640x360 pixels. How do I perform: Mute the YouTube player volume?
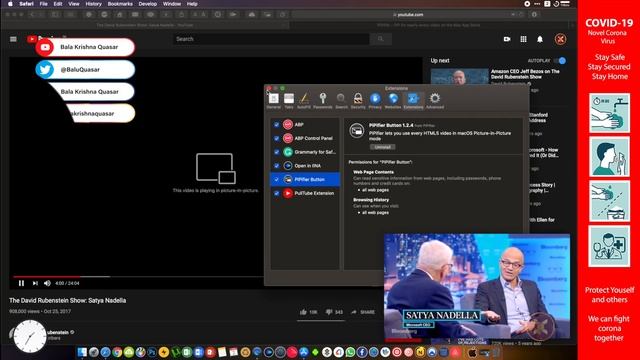tap(47, 283)
